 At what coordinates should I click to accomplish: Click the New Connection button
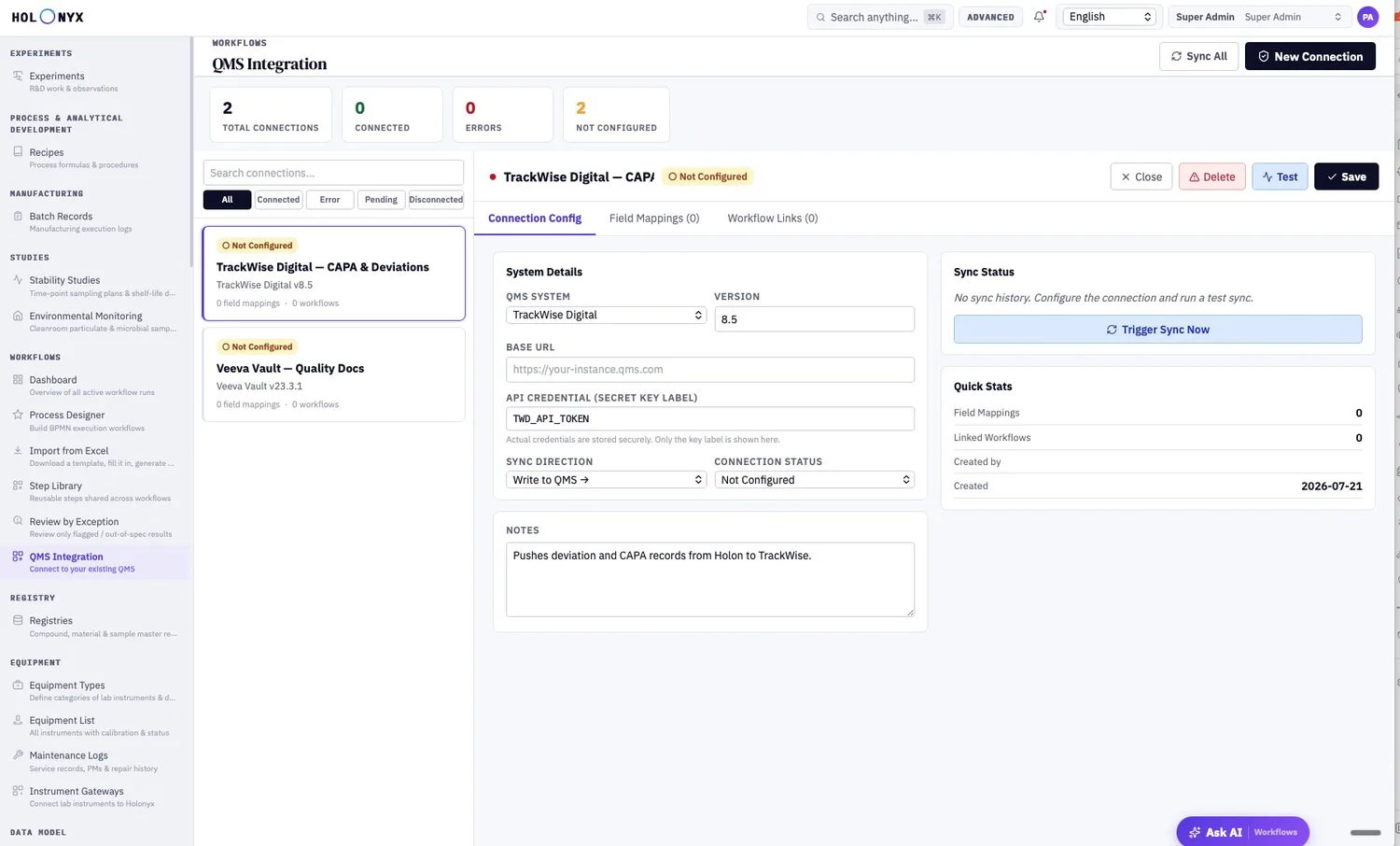point(1310,56)
